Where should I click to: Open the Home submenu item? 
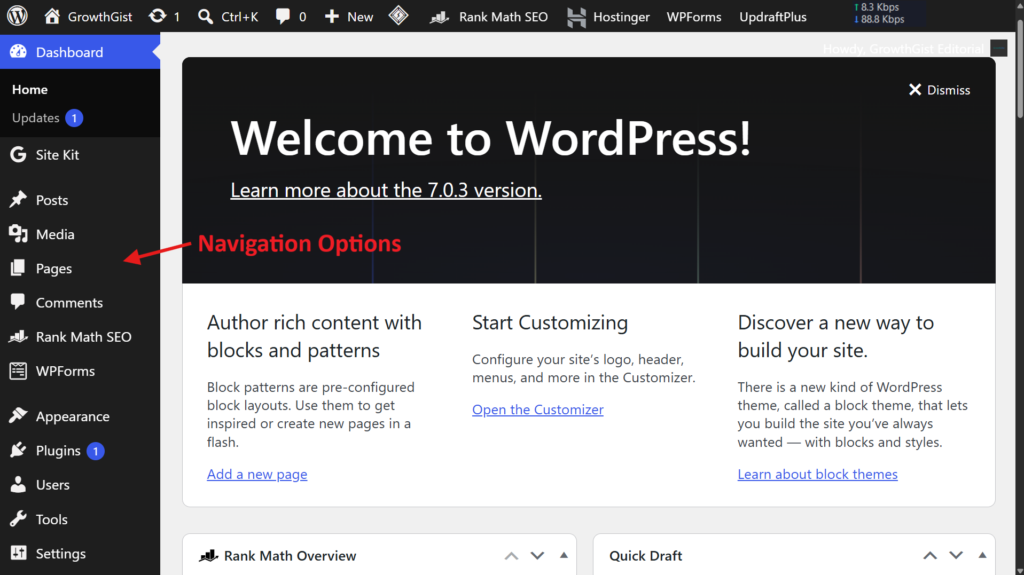pyautogui.click(x=29, y=90)
